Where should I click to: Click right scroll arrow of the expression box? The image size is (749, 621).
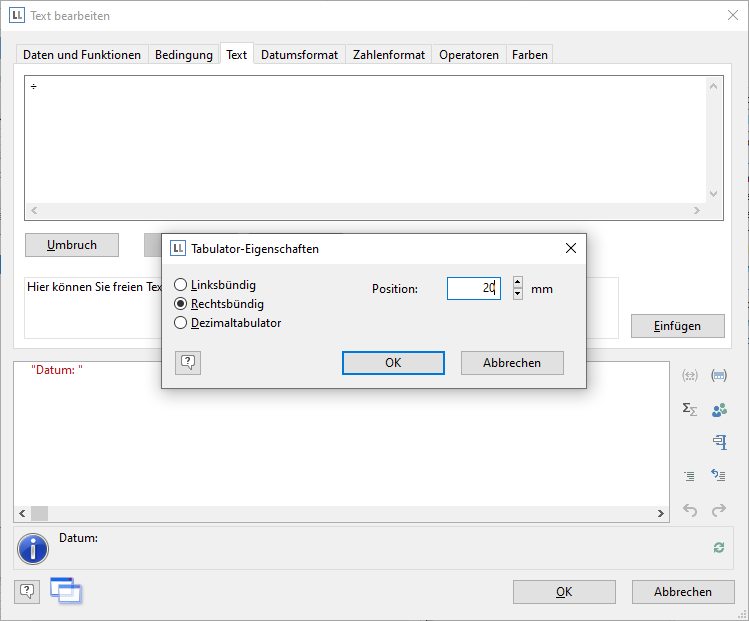click(x=661, y=513)
